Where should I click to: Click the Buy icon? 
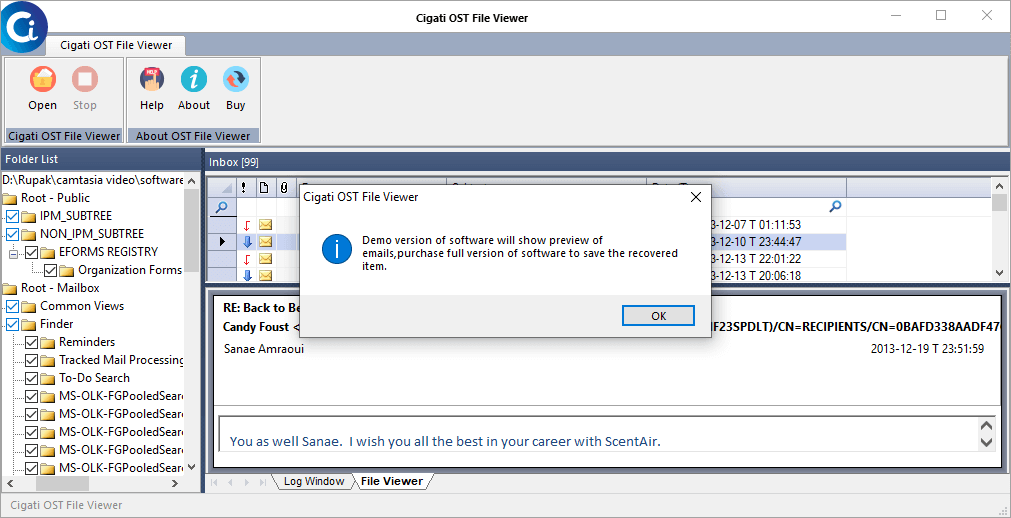[235, 79]
